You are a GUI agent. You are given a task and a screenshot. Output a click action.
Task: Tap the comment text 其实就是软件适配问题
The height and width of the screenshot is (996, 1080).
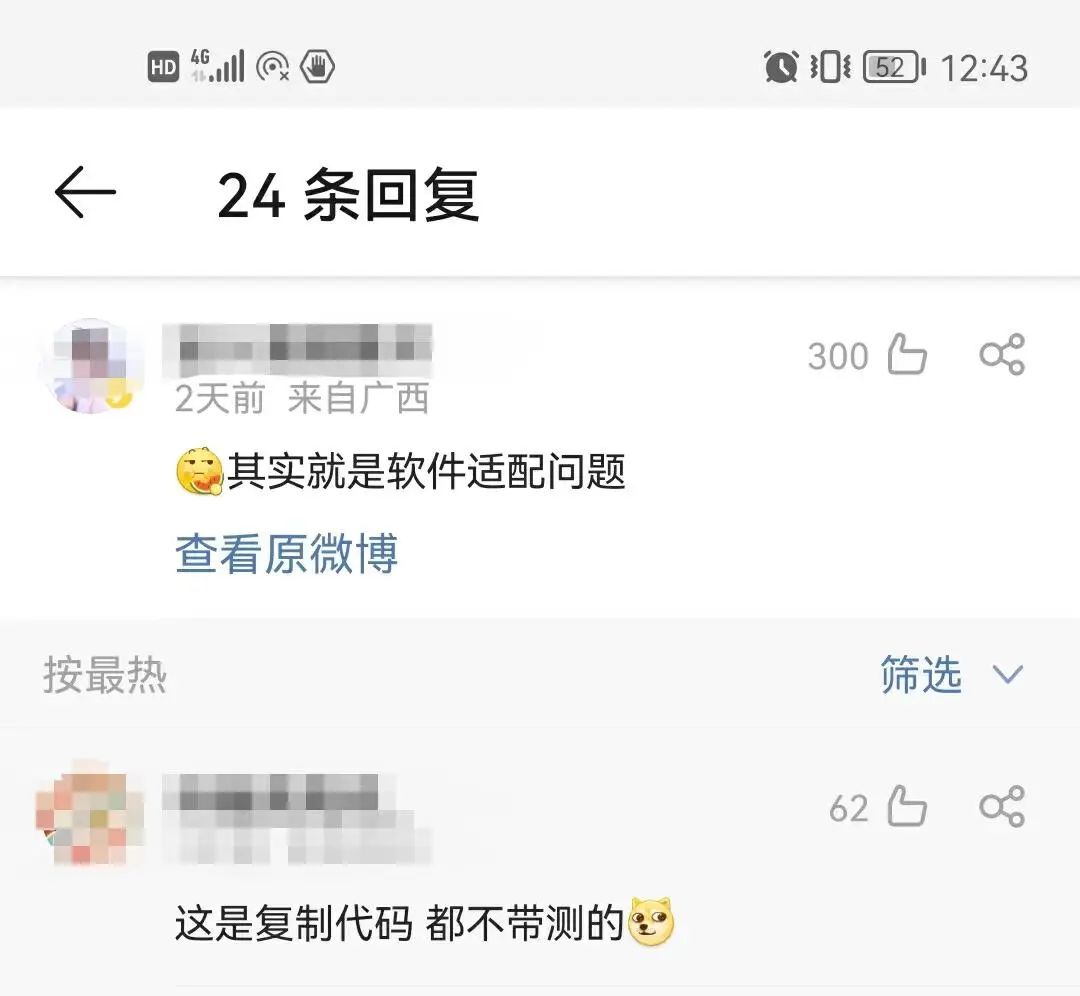point(426,472)
